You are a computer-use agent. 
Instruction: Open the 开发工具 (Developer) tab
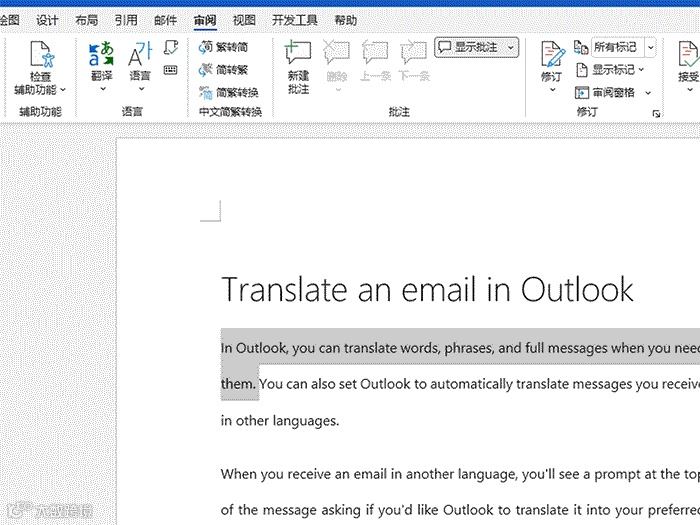[x=295, y=20]
